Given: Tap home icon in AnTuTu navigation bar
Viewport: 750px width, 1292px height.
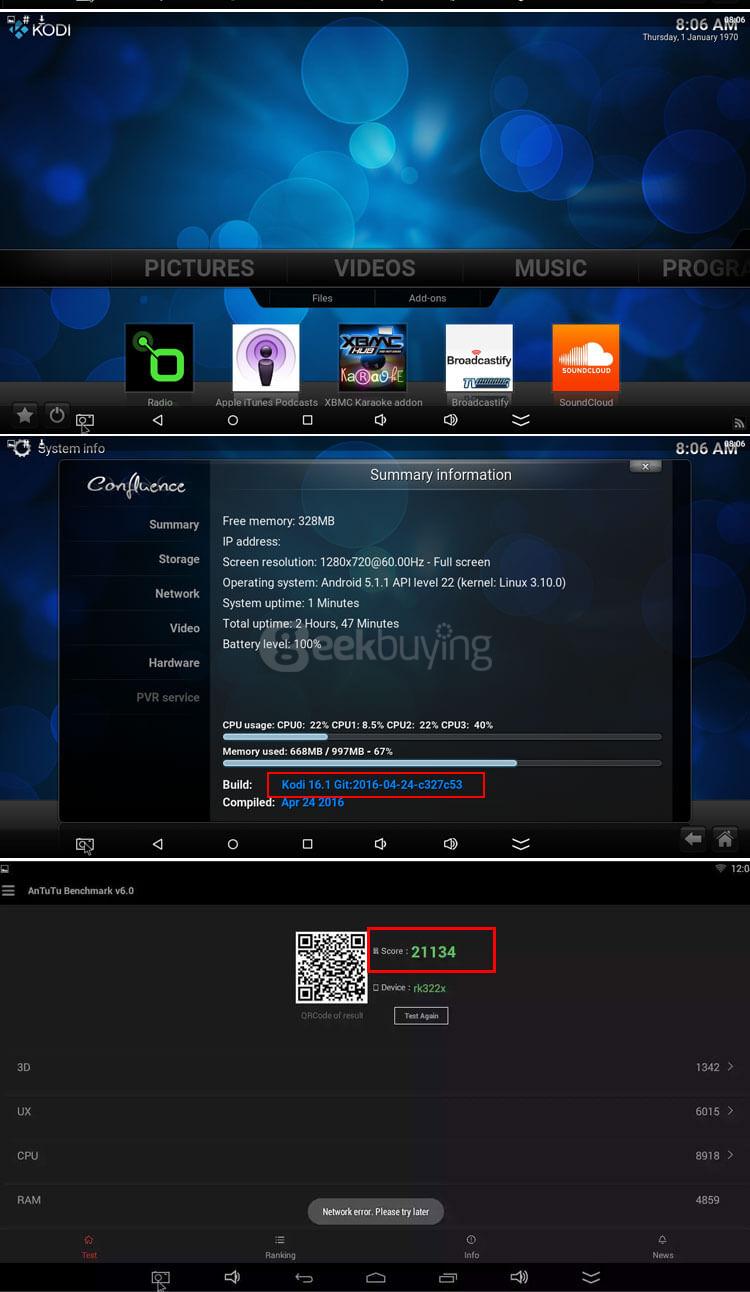Looking at the screenshot, I should pos(376,1277).
